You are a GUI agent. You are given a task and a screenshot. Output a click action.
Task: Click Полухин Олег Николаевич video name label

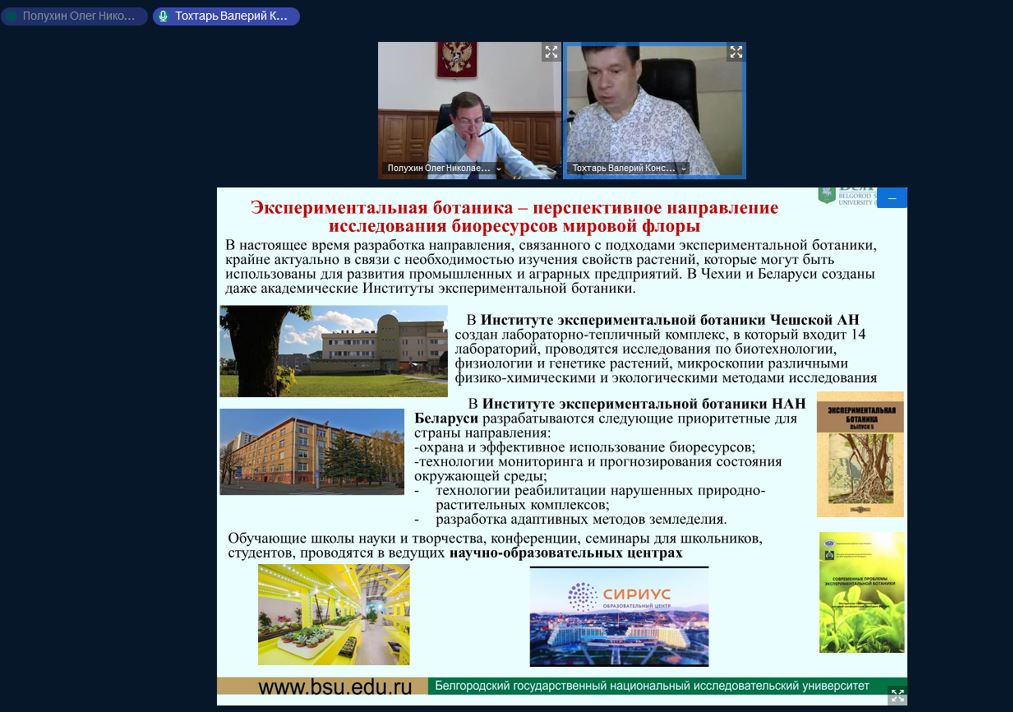point(439,169)
